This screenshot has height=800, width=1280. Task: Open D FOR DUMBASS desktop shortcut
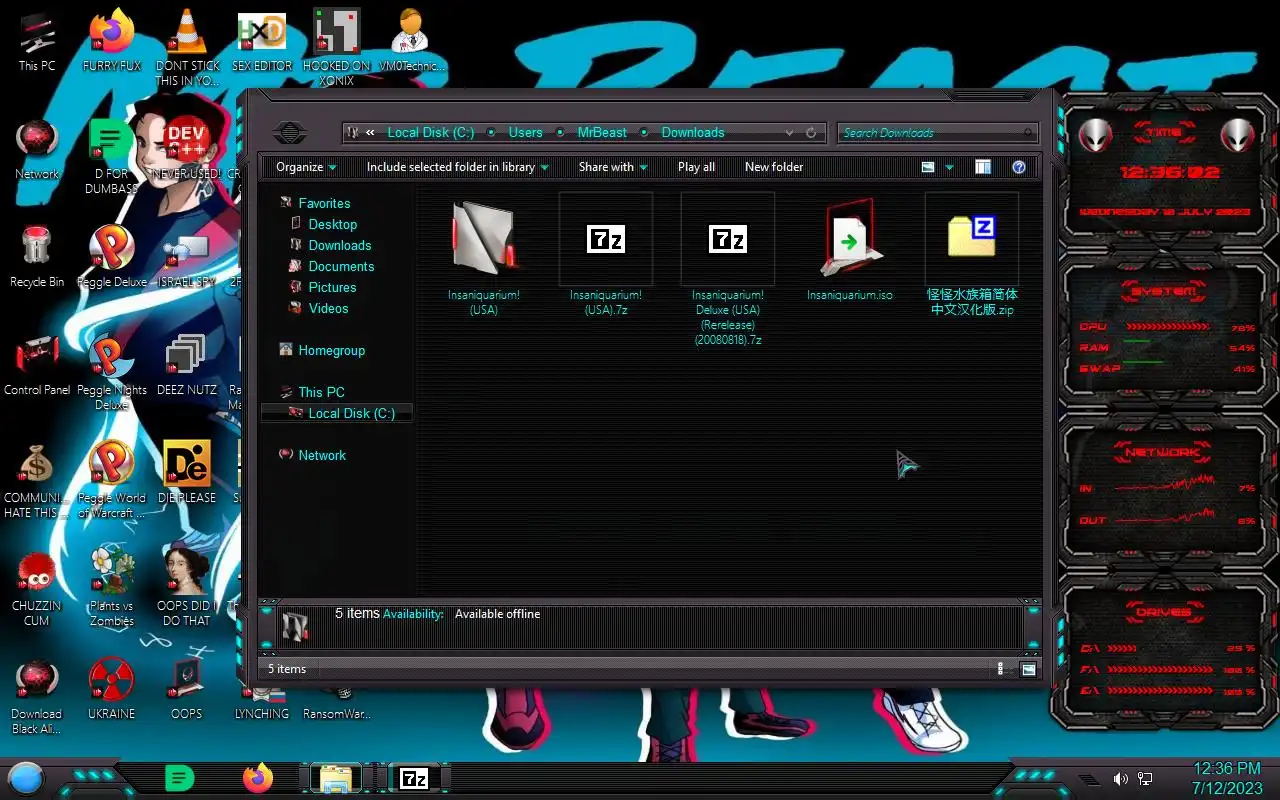[x=112, y=156]
